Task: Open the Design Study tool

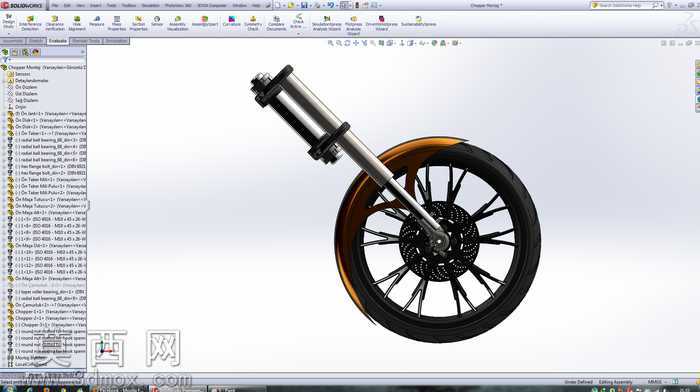Action: coord(8,21)
